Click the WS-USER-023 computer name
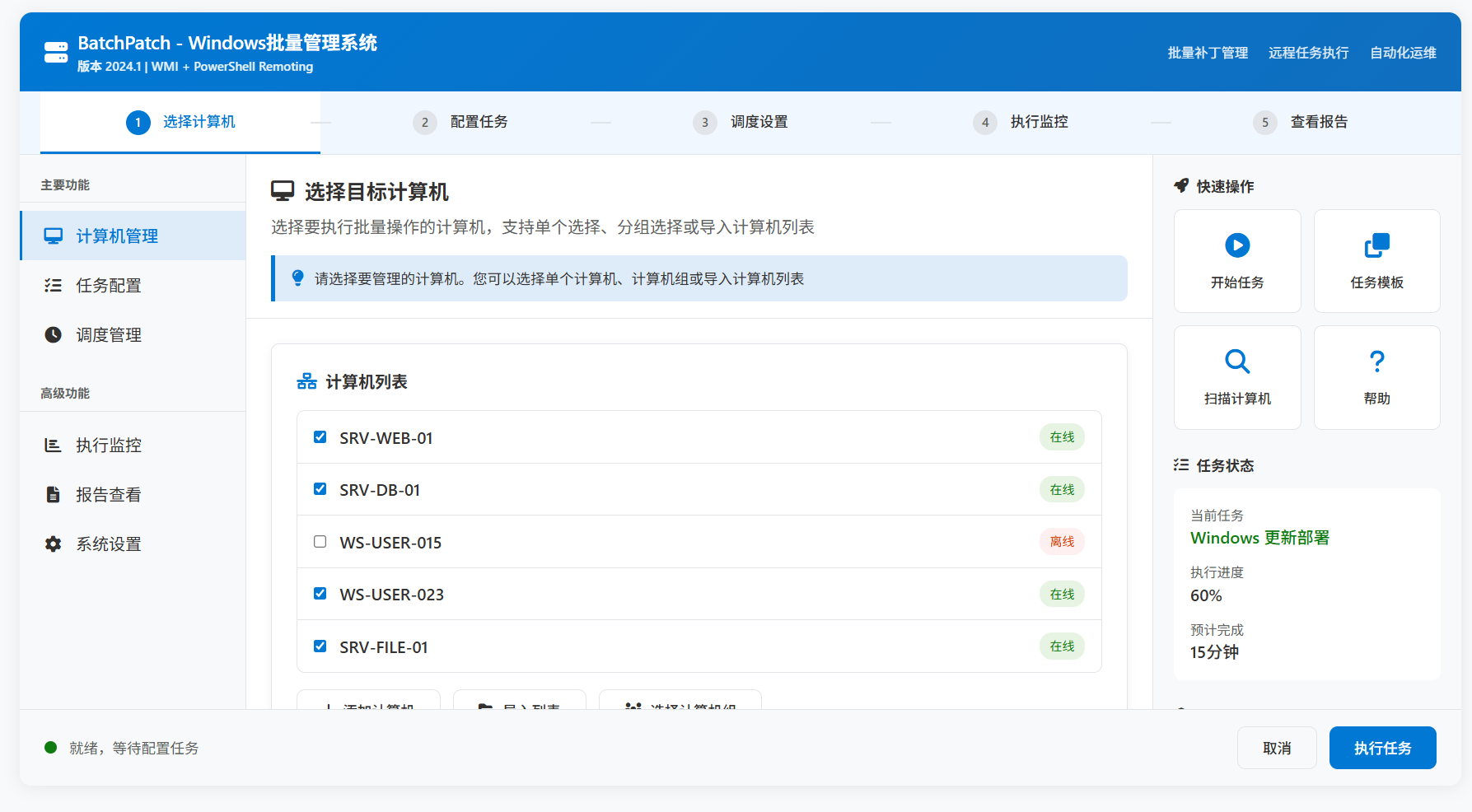 (x=391, y=595)
